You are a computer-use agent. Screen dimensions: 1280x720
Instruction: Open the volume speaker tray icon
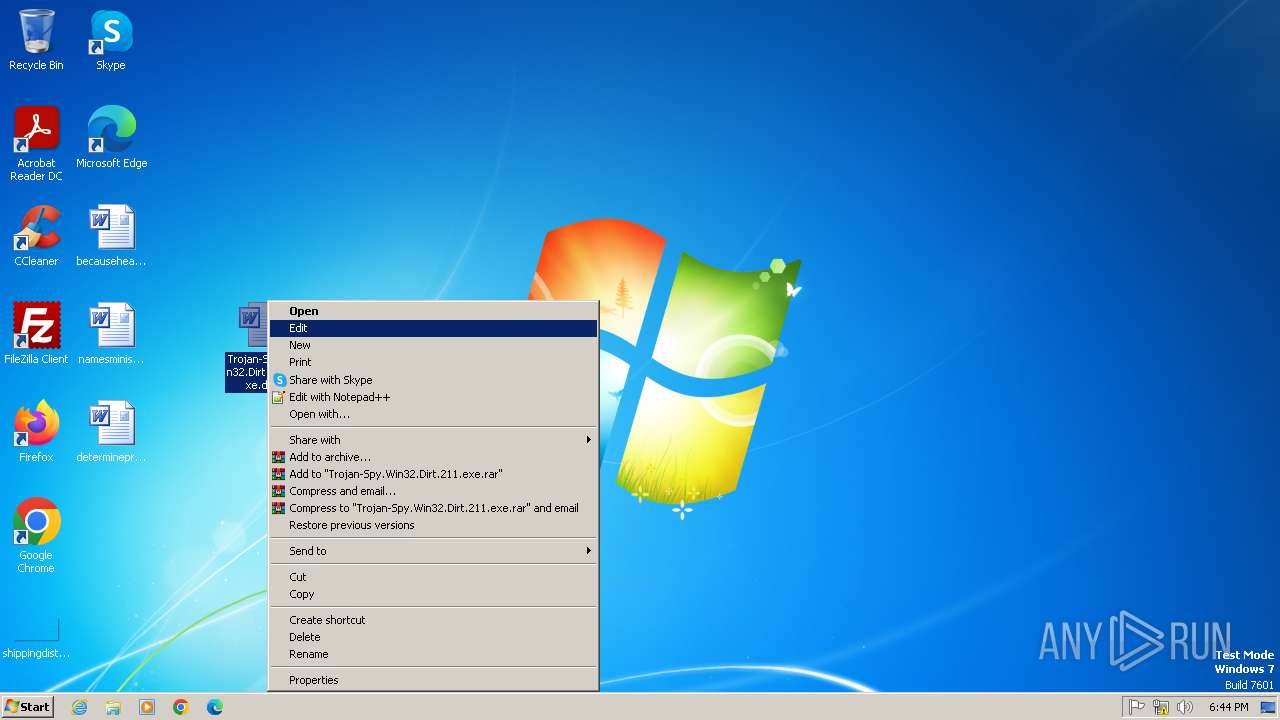pos(1185,707)
